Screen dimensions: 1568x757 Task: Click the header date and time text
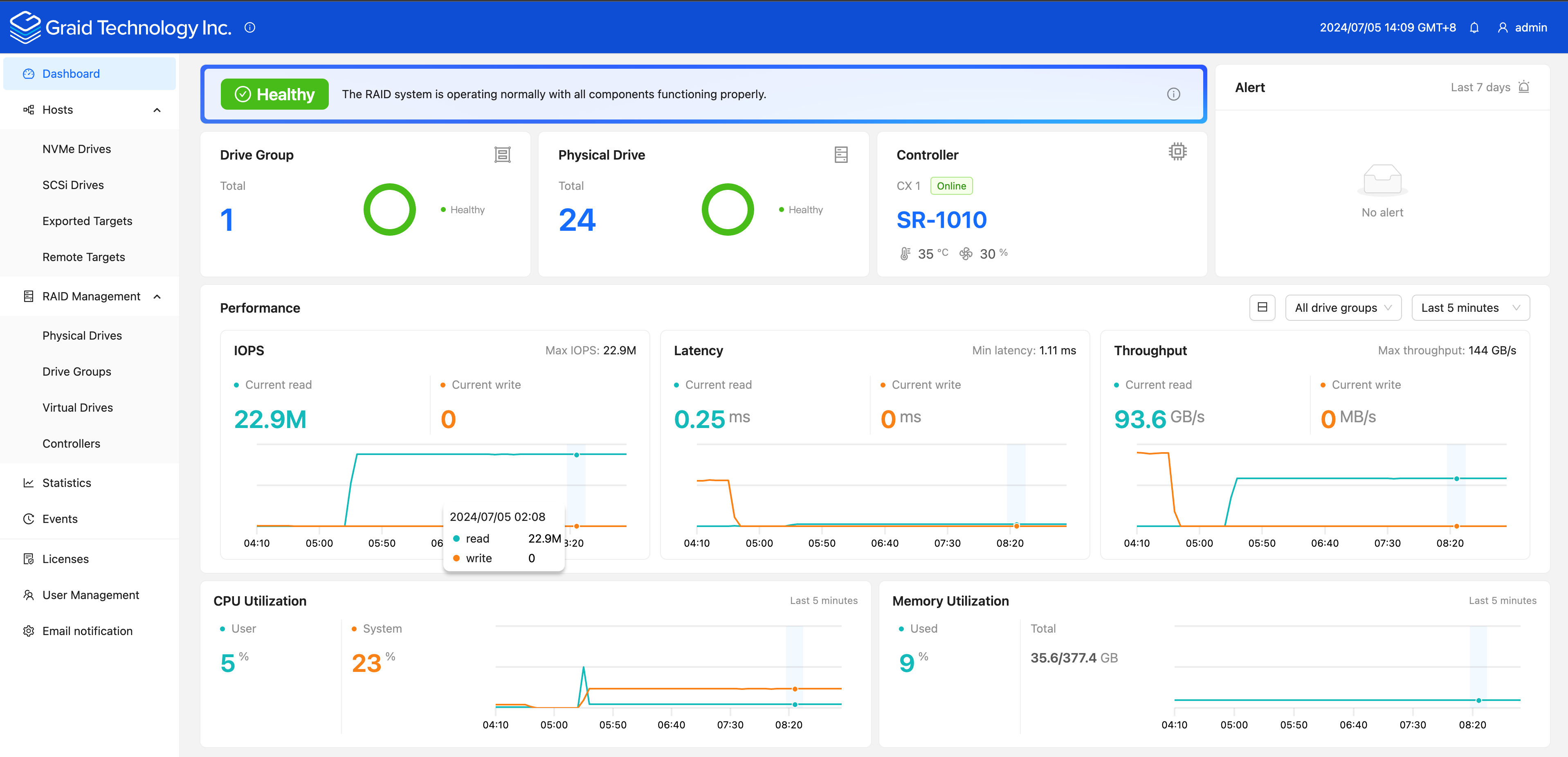pos(1387,27)
